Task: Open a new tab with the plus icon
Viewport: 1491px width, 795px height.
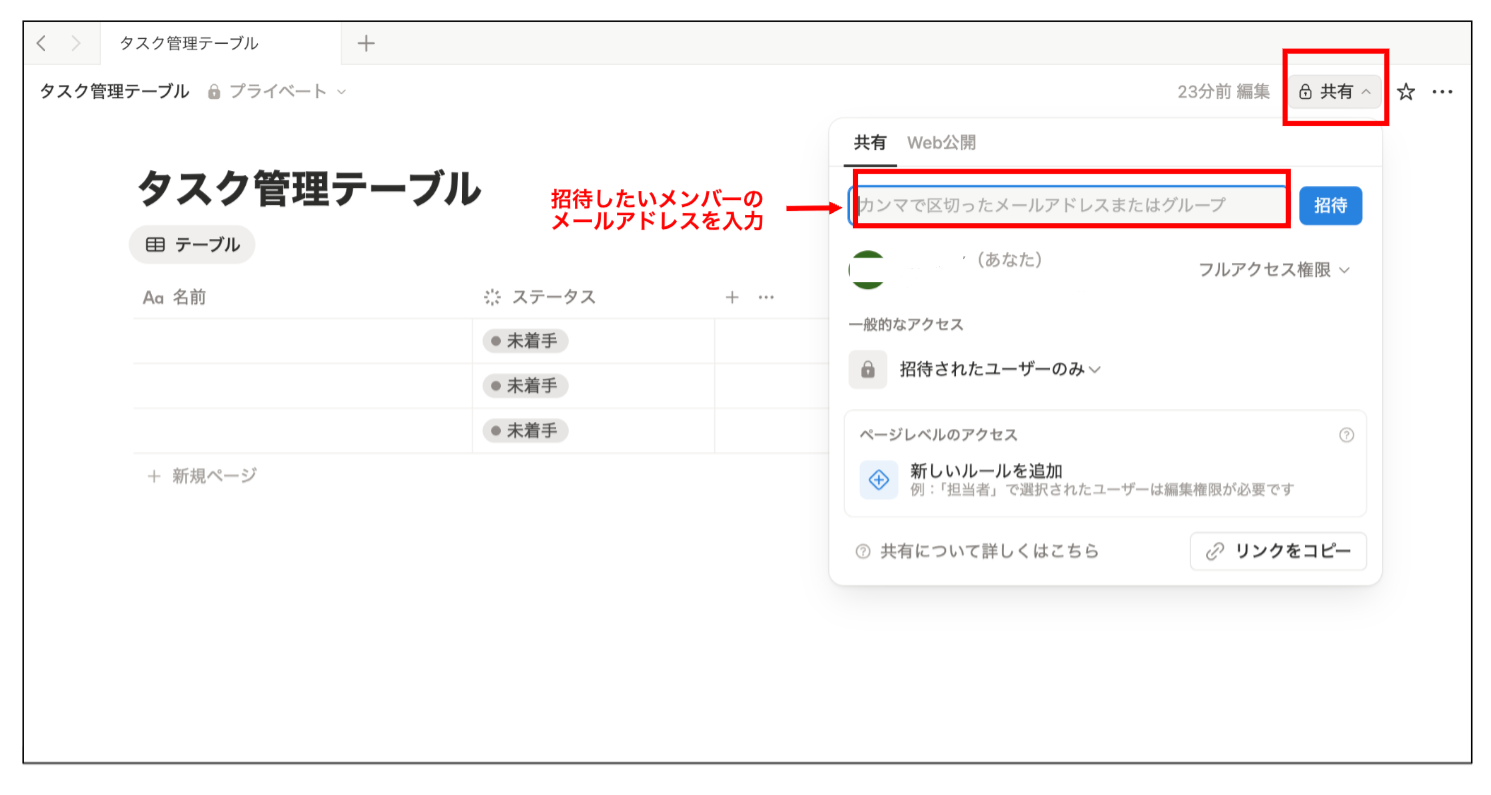Action: coord(366,42)
